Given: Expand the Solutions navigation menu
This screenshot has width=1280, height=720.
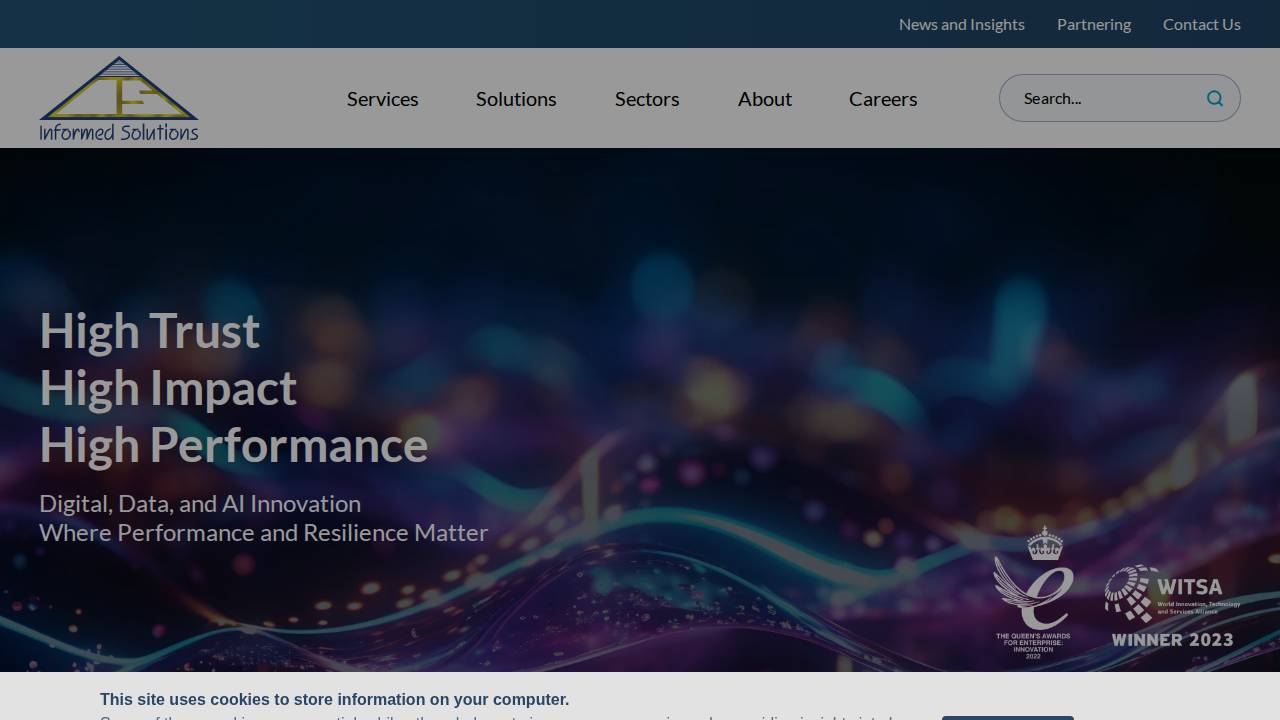Looking at the screenshot, I should click(515, 98).
